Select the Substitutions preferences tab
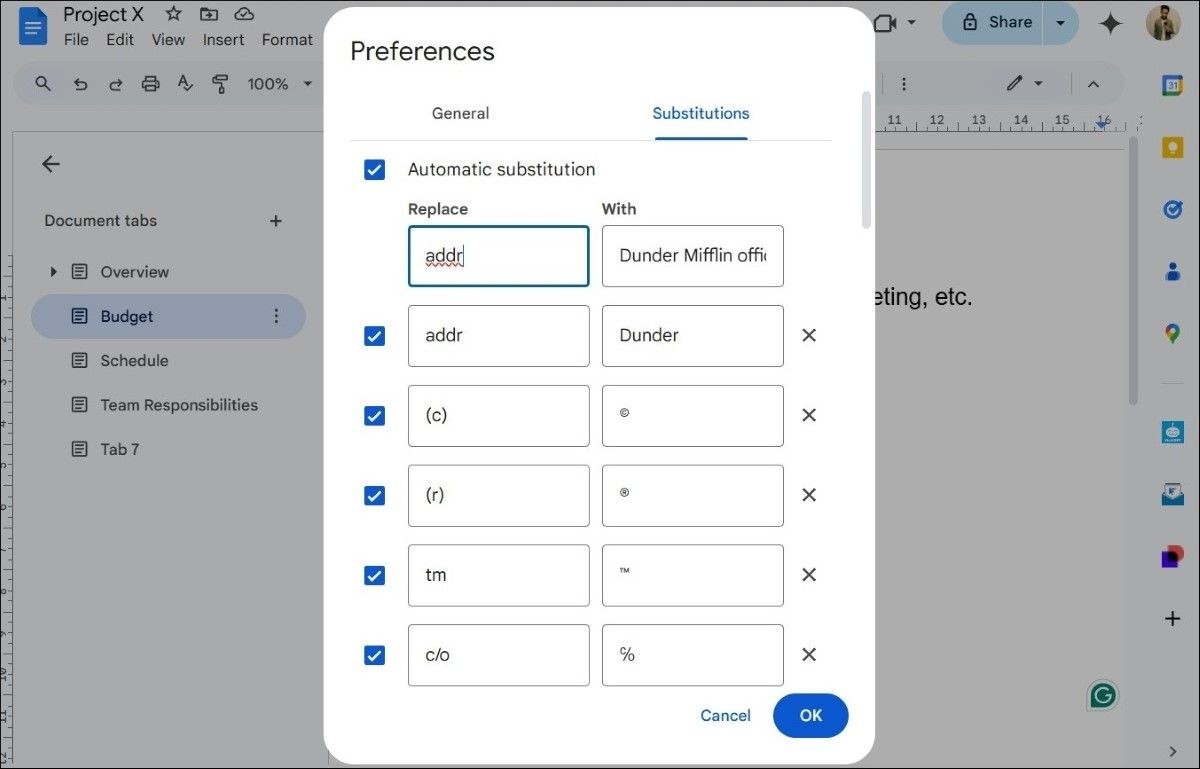The height and width of the screenshot is (769, 1200). point(701,114)
